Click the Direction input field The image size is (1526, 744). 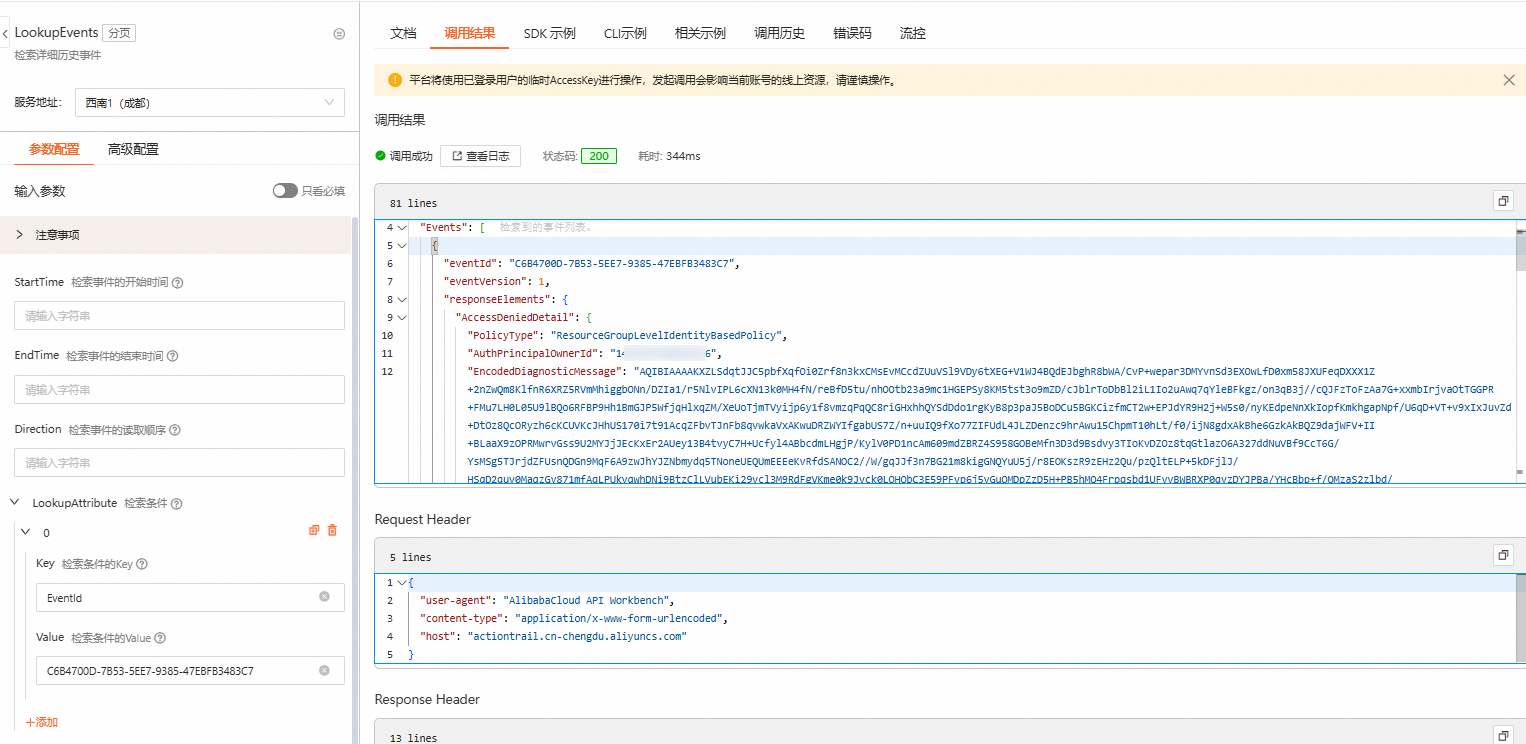(x=179, y=463)
